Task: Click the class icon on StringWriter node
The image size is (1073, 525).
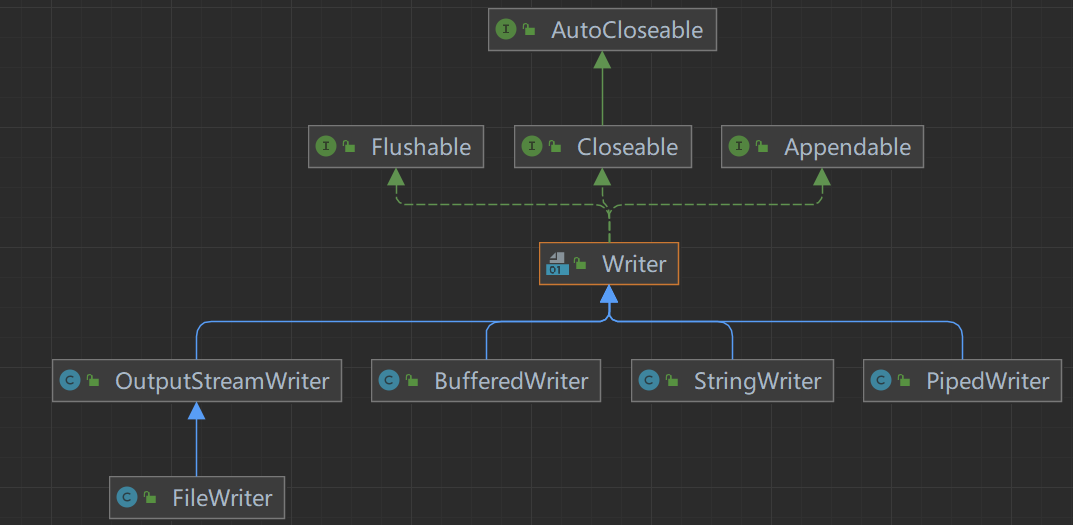Action: (x=649, y=380)
